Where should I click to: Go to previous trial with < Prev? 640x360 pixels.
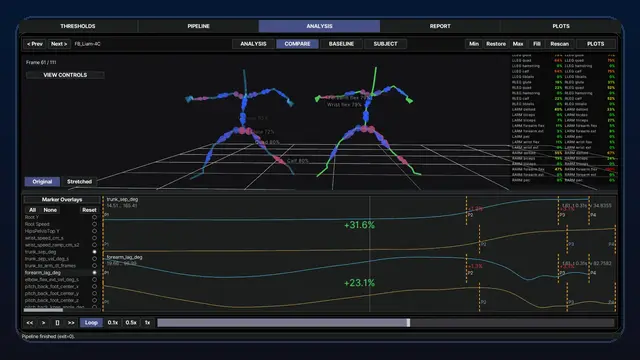[35, 44]
